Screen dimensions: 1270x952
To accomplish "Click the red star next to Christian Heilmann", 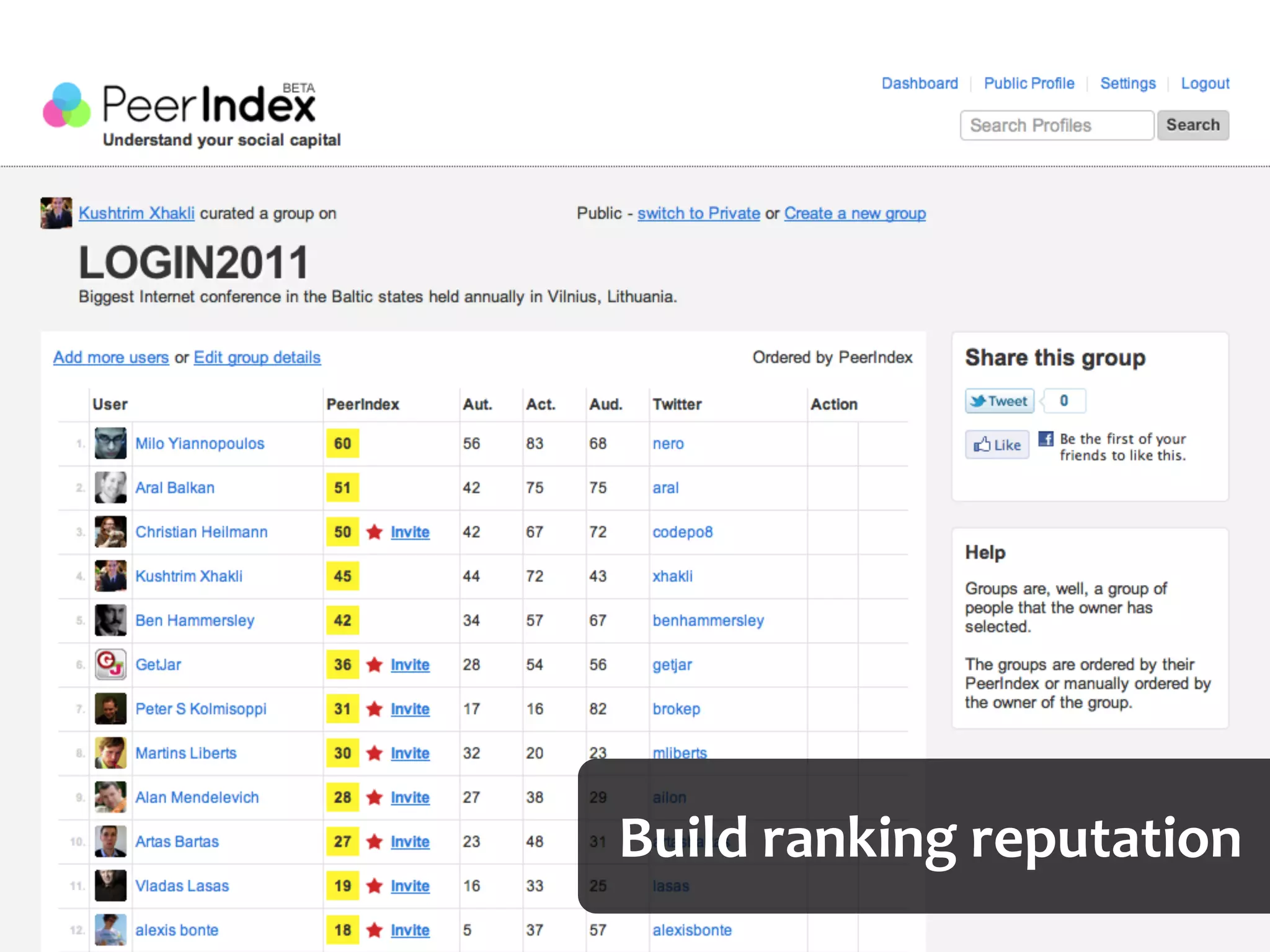I will click(x=375, y=532).
